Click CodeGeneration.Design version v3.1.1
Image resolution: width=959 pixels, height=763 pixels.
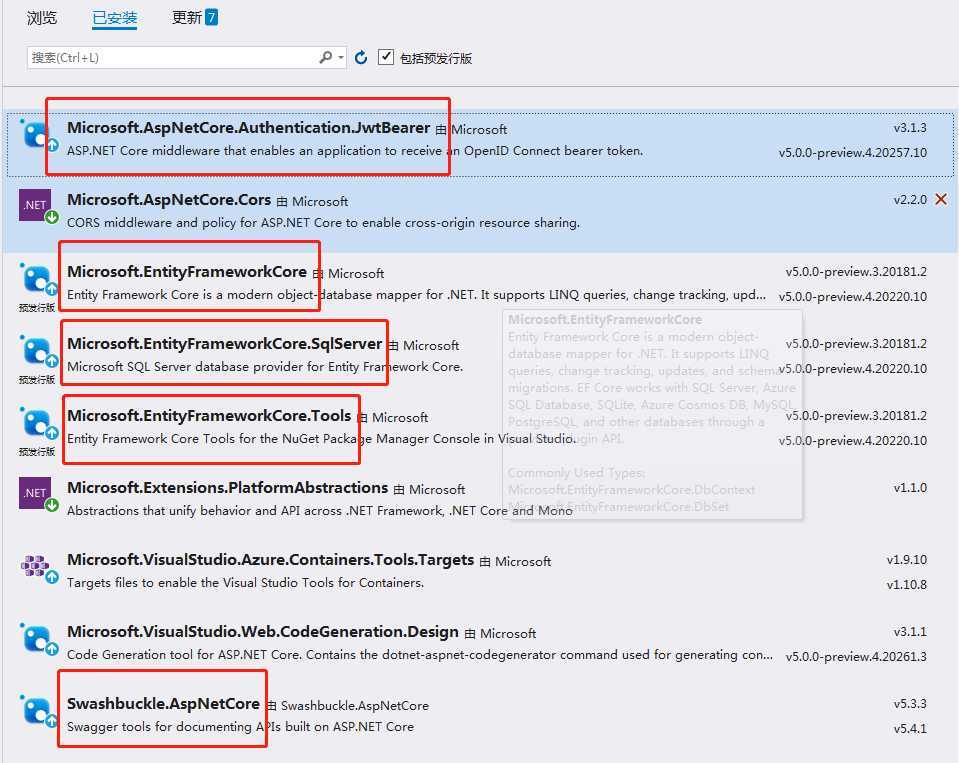(910, 632)
